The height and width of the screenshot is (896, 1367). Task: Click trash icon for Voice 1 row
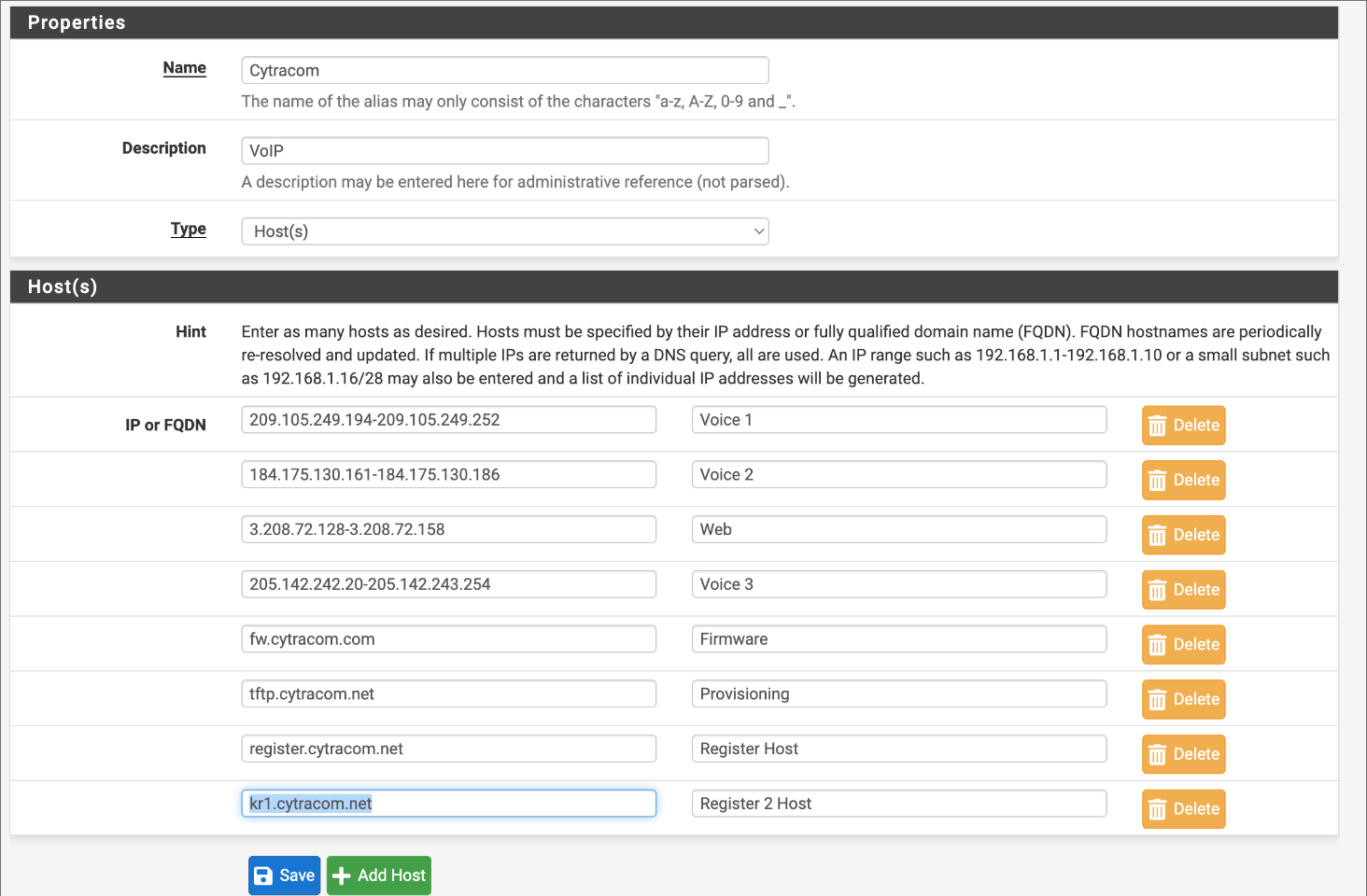[1157, 426]
